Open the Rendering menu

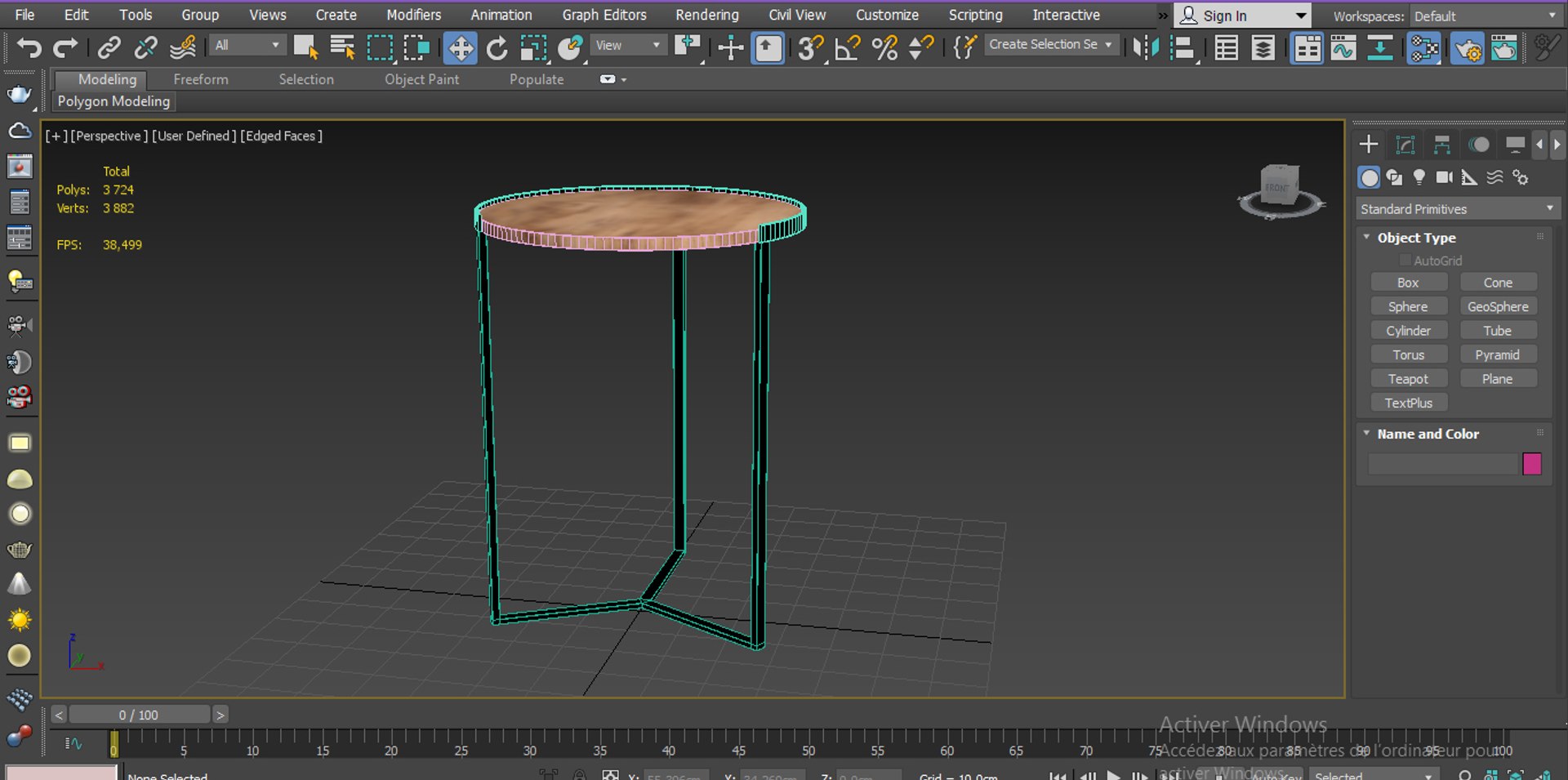point(706,15)
